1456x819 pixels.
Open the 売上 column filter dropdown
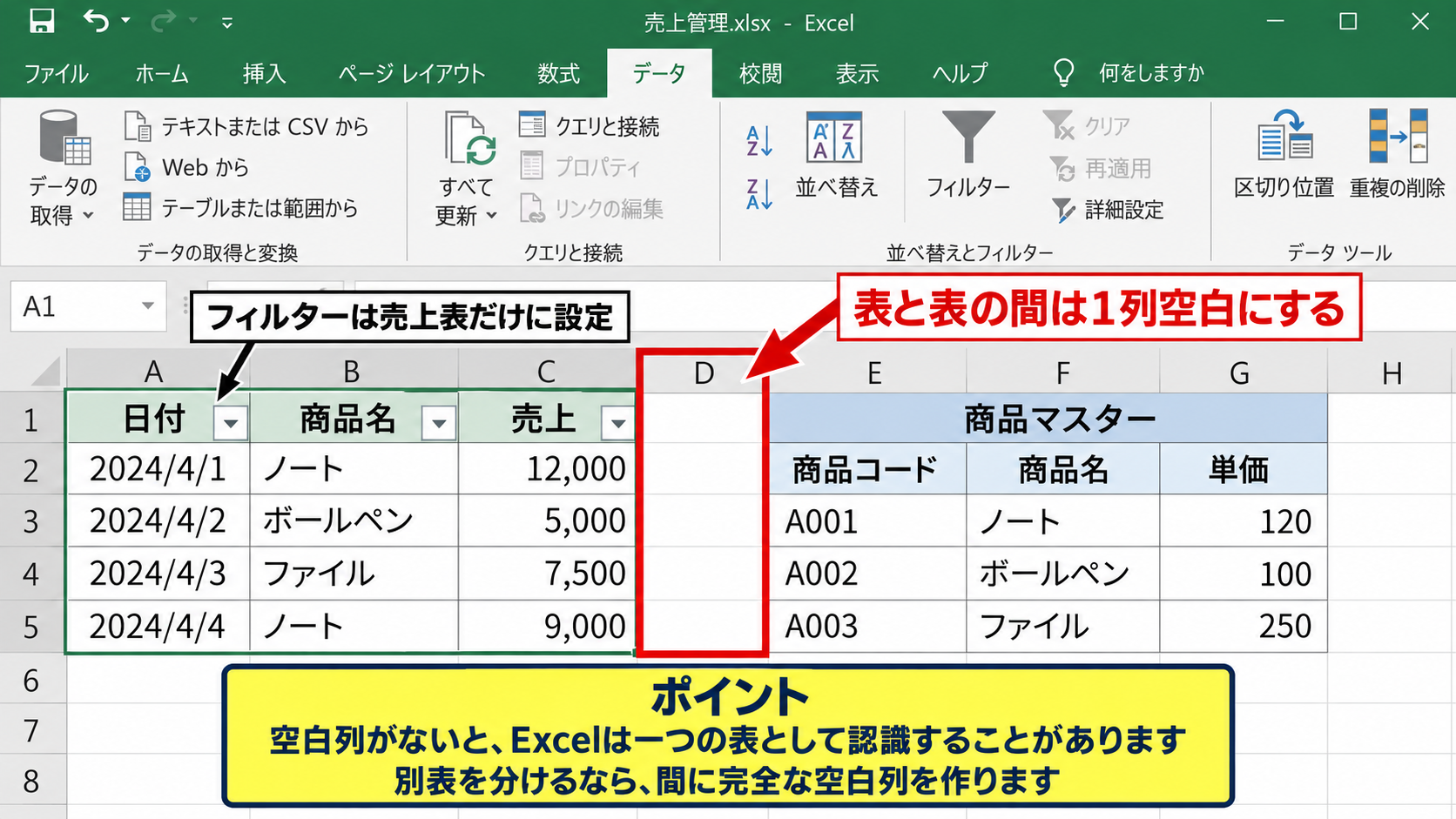(x=617, y=423)
